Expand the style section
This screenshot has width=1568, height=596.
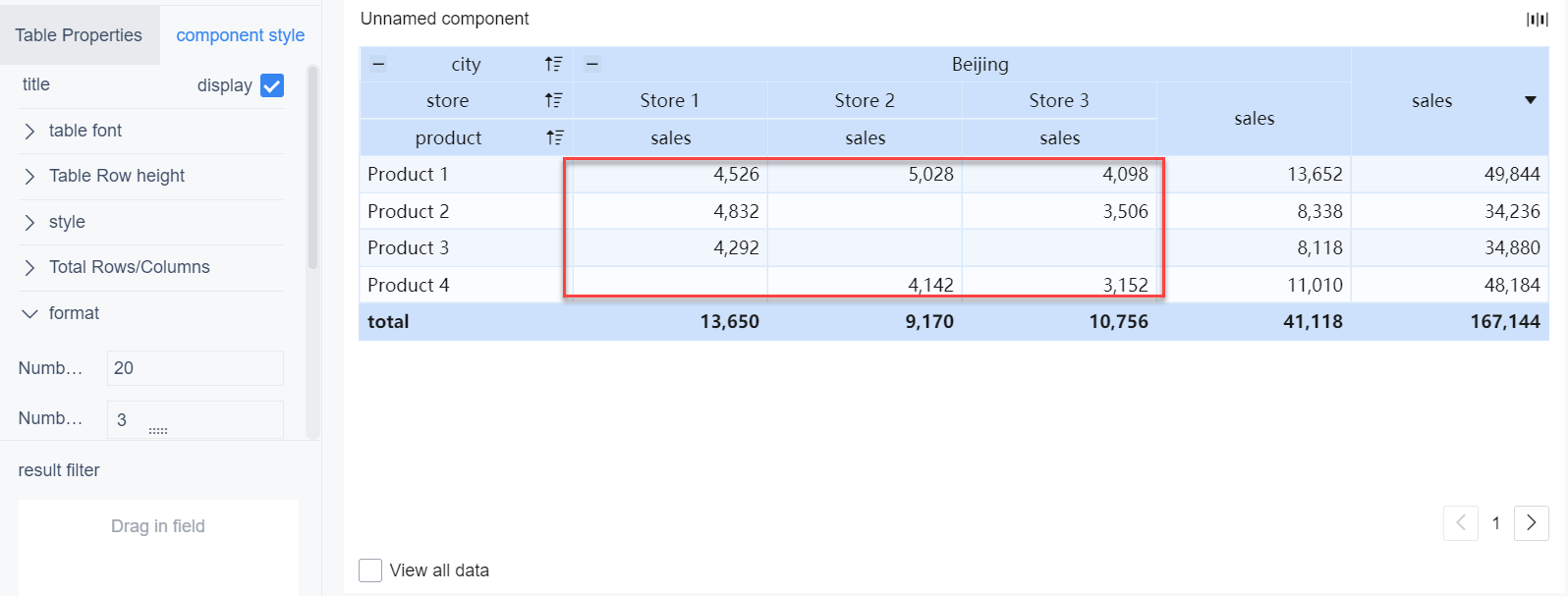152,222
